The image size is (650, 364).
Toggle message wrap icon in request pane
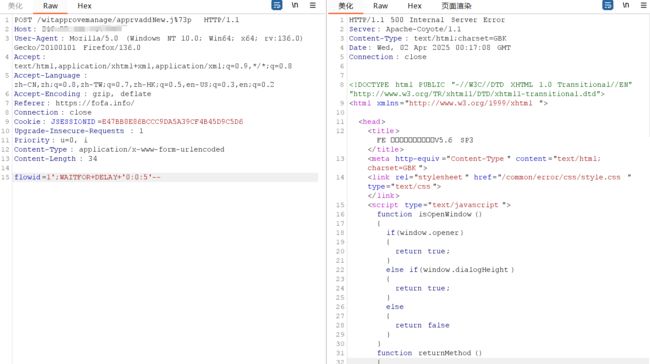[x=276, y=5]
